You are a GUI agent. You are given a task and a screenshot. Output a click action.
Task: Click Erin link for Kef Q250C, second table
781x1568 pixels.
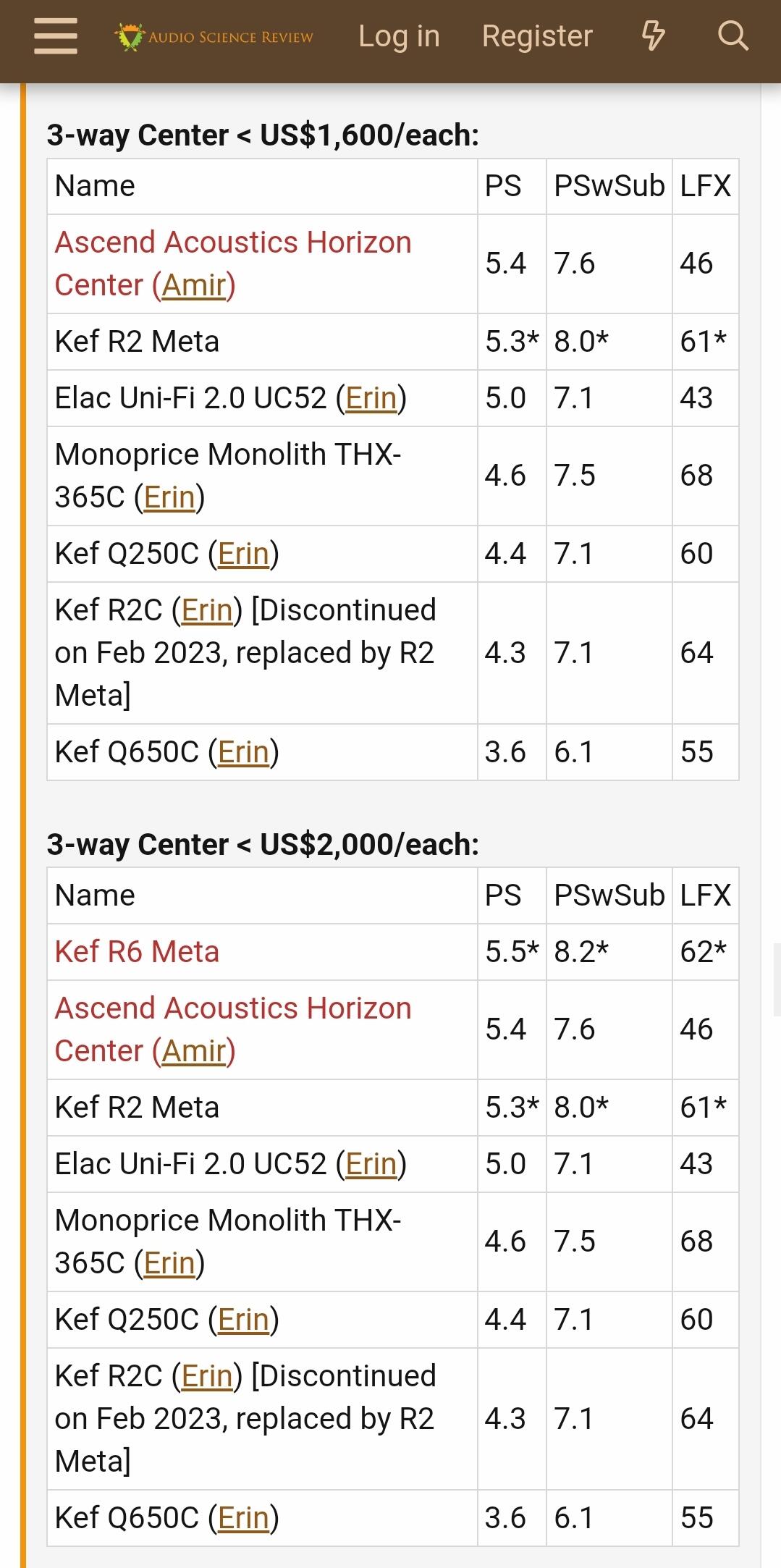tap(243, 1320)
